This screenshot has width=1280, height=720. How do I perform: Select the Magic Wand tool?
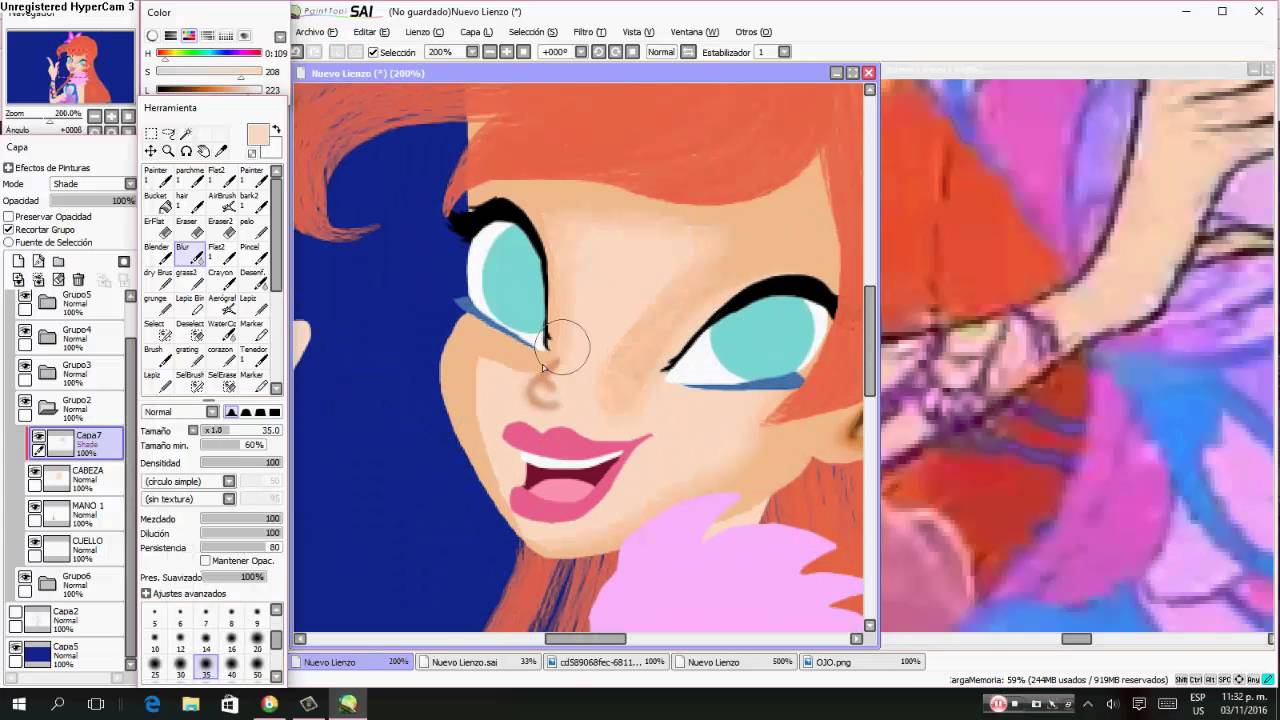[x=186, y=133]
